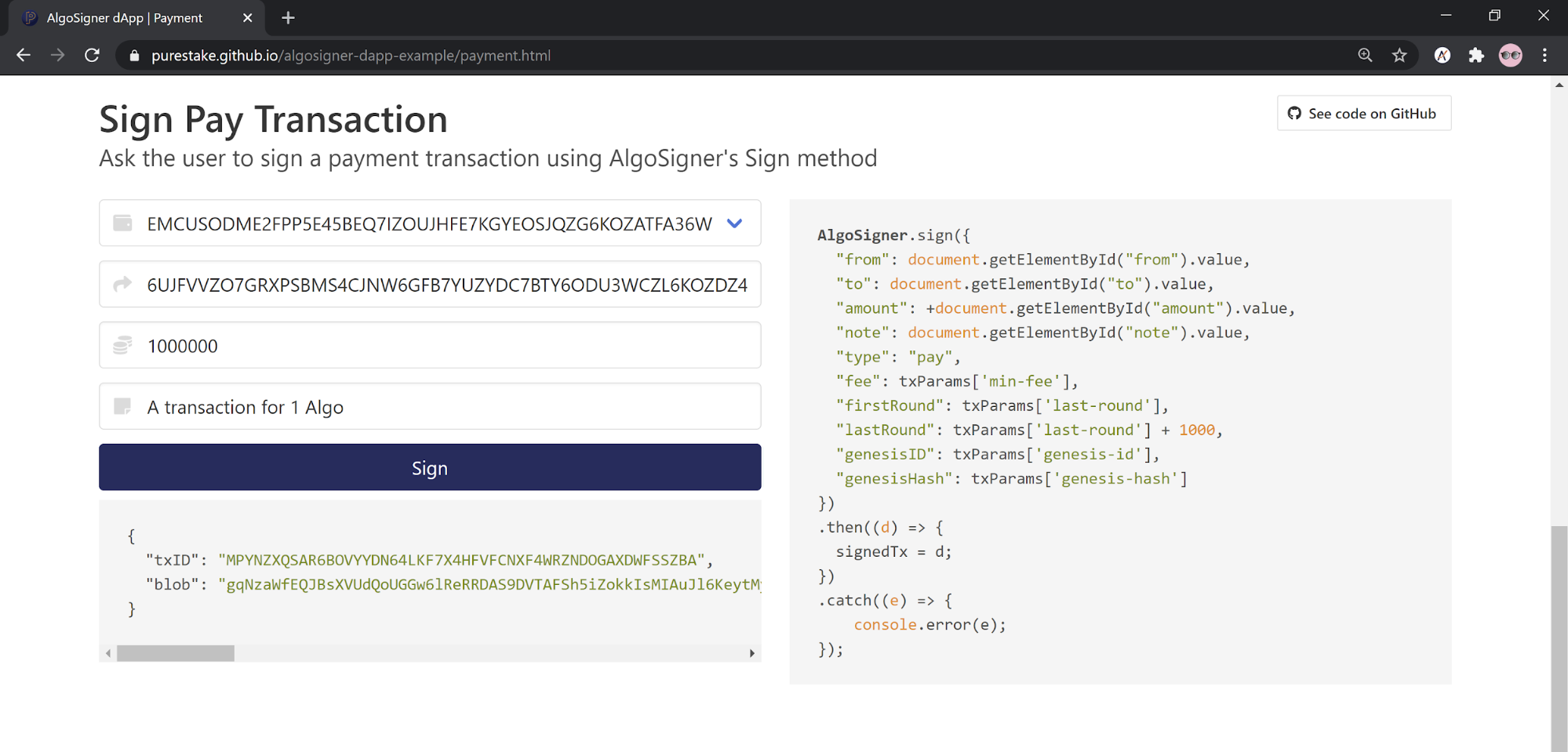Viewport: 1568px width, 752px height.
Task: Toggle the bookmark star for this page
Action: (1399, 55)
